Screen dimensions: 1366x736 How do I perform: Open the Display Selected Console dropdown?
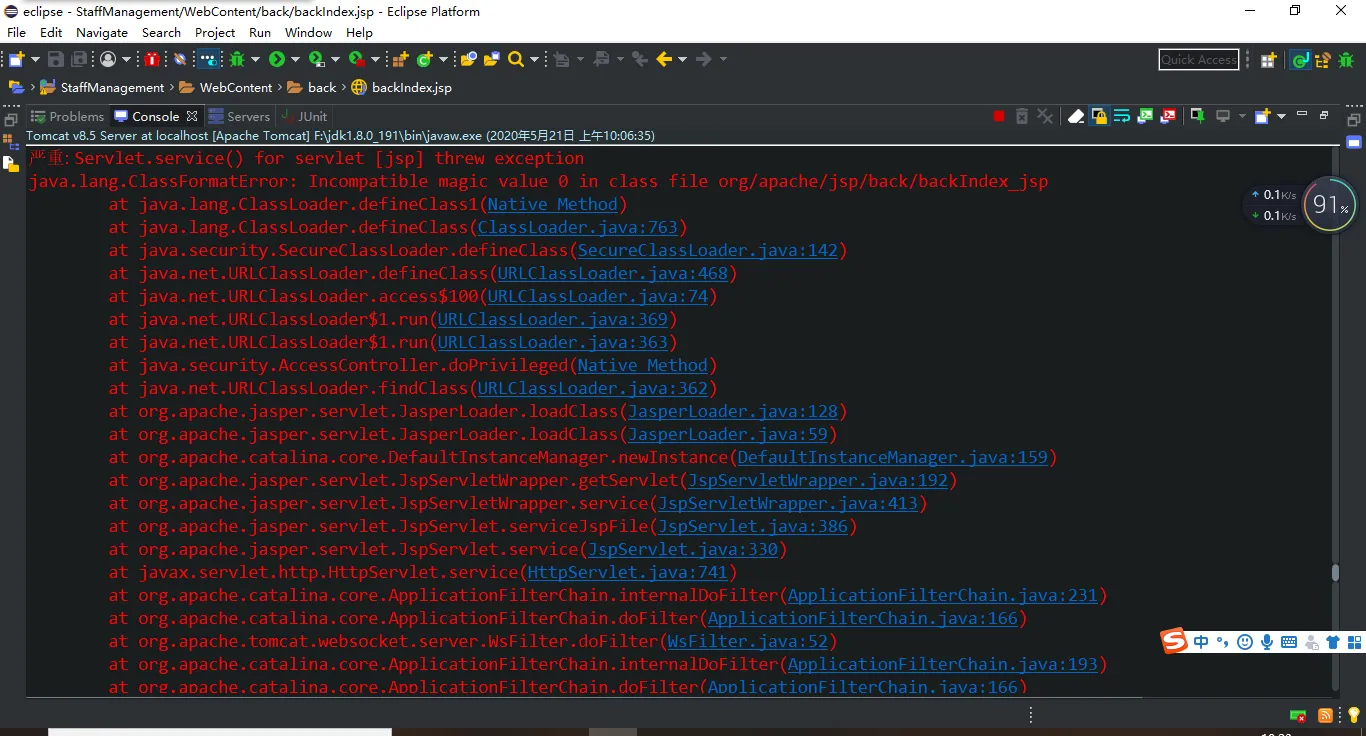tap(1241, 116)
